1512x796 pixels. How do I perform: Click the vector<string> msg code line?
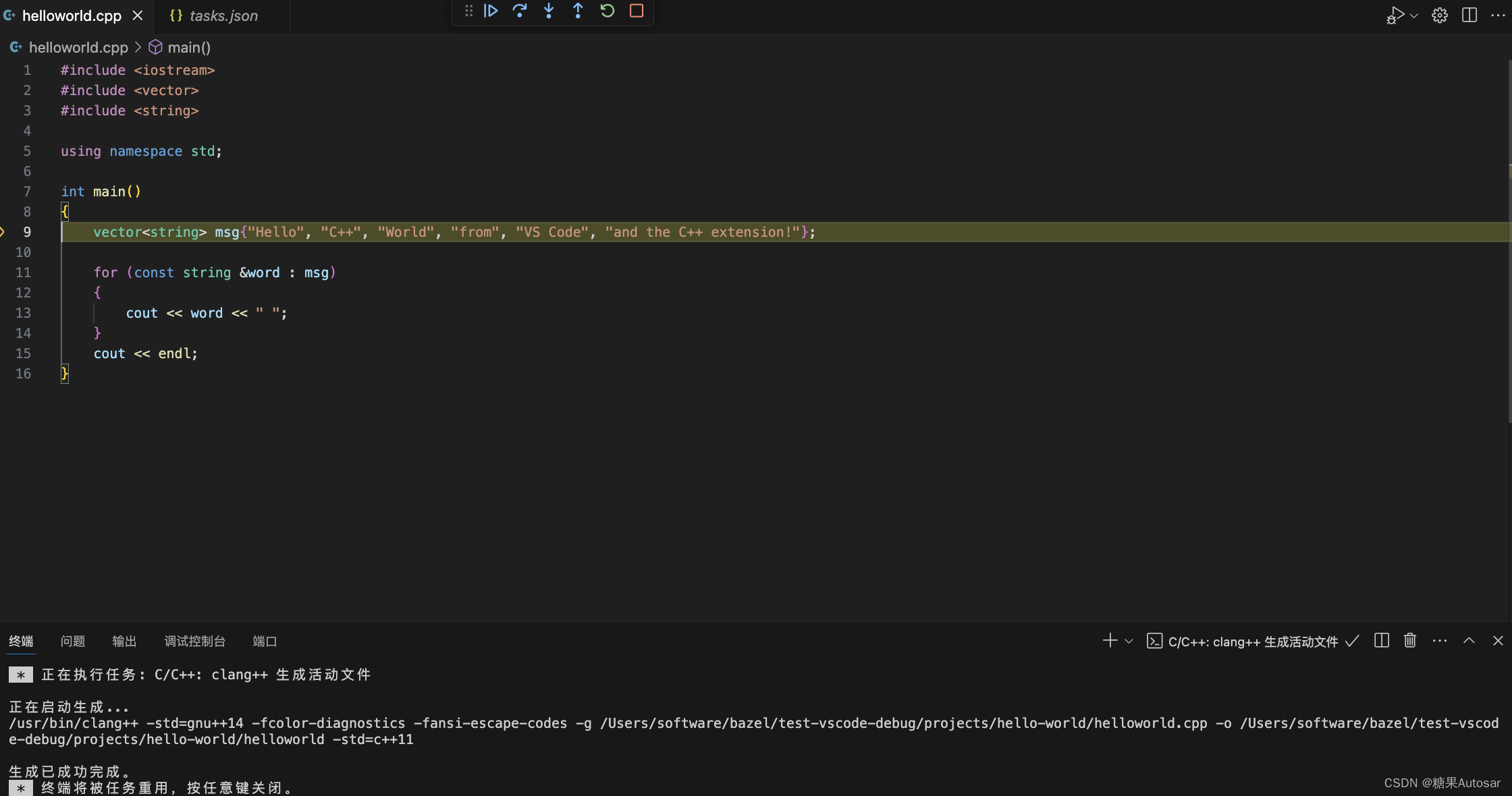click(454, 232)
